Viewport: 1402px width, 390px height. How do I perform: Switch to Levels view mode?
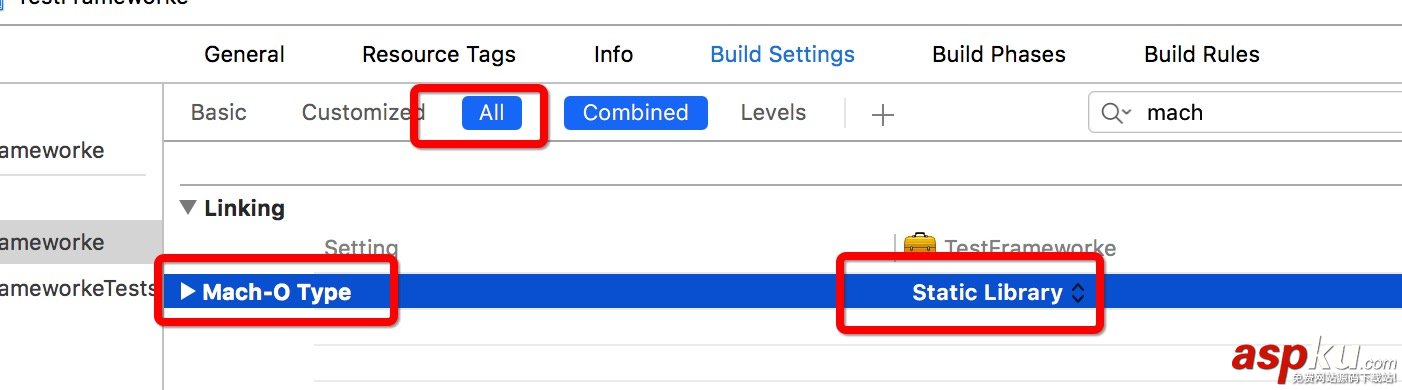773,113
